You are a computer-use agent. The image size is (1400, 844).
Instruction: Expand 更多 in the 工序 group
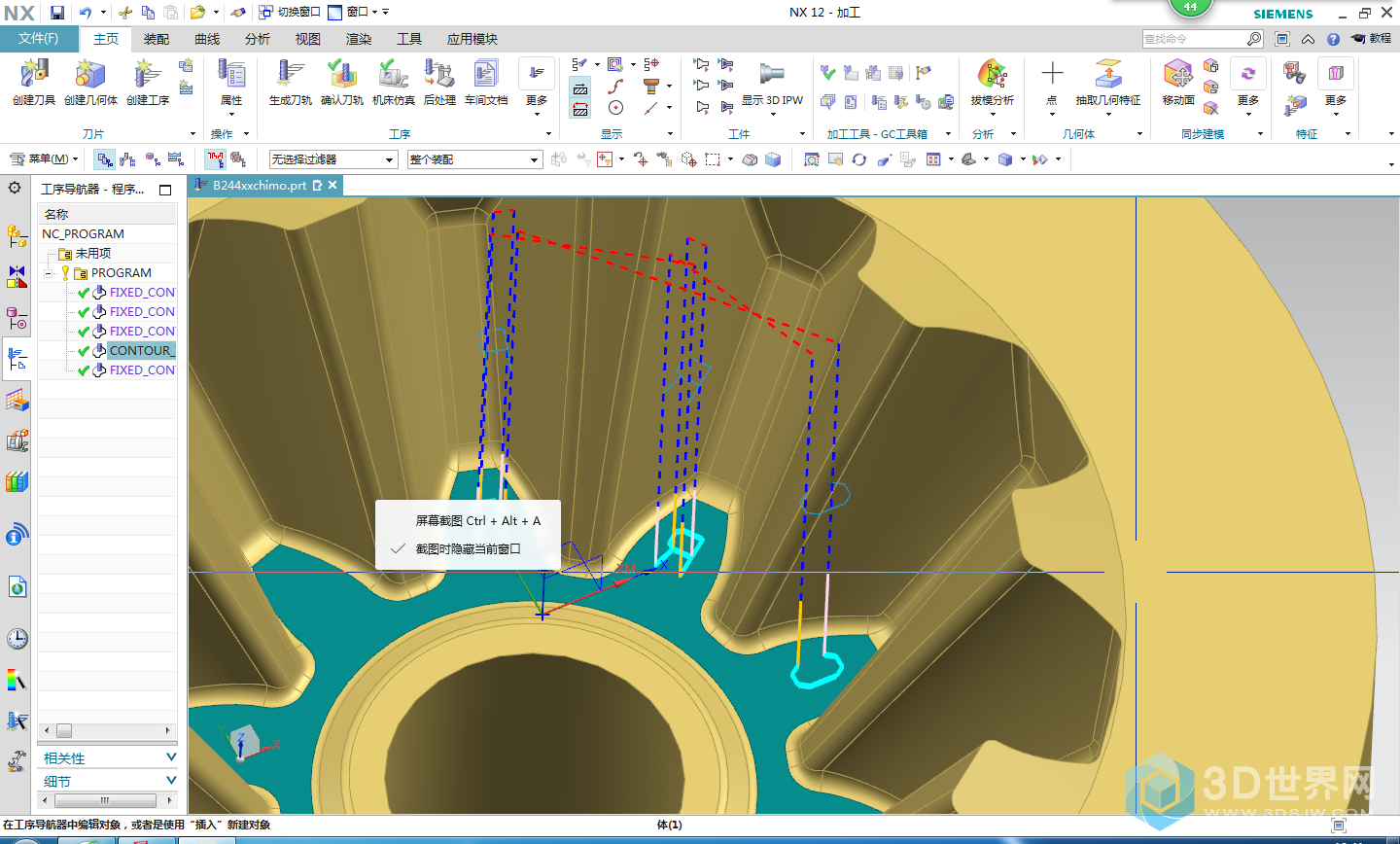click(x=537, y=88)
